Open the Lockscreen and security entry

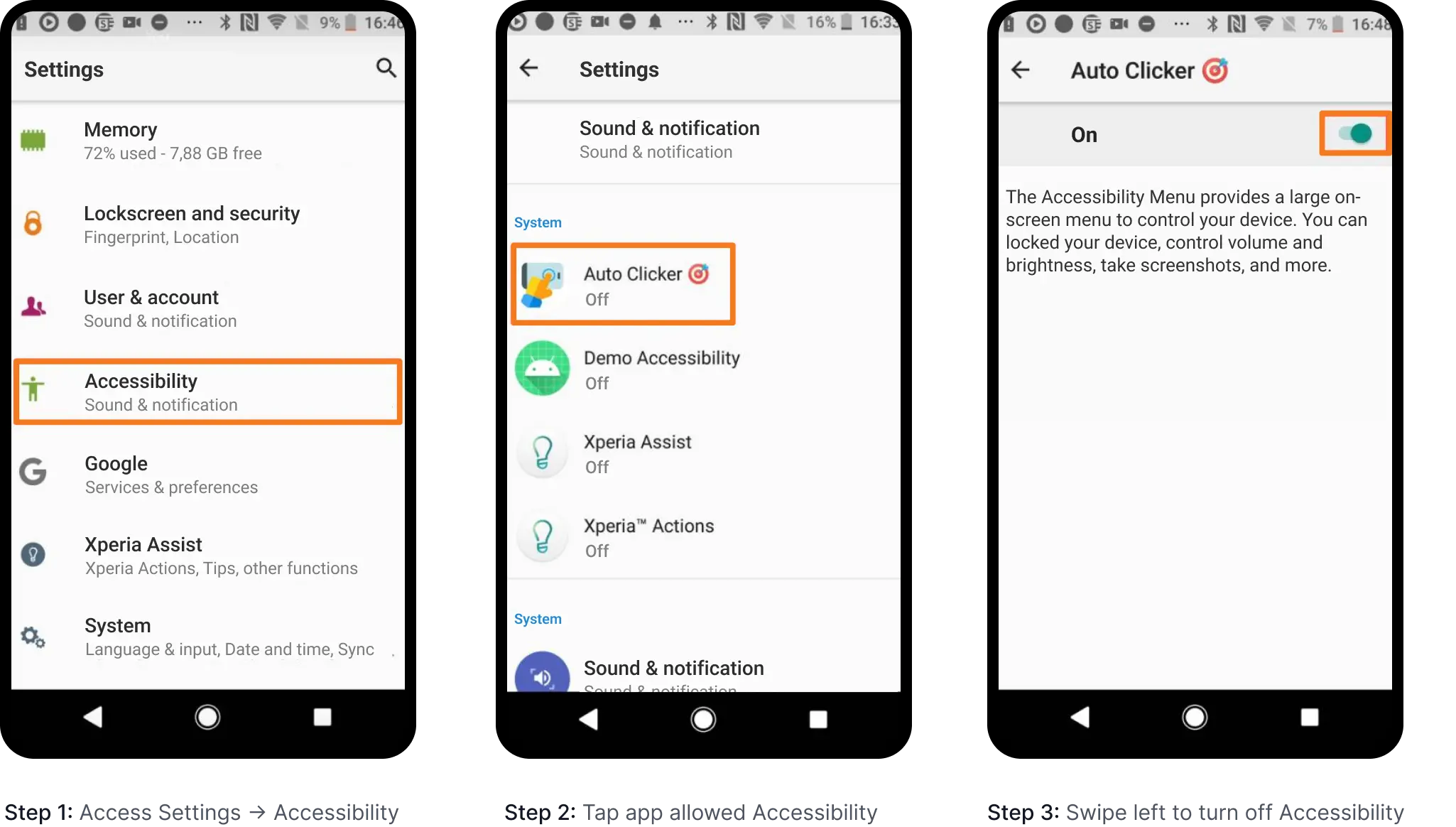(x=208, y=225)
